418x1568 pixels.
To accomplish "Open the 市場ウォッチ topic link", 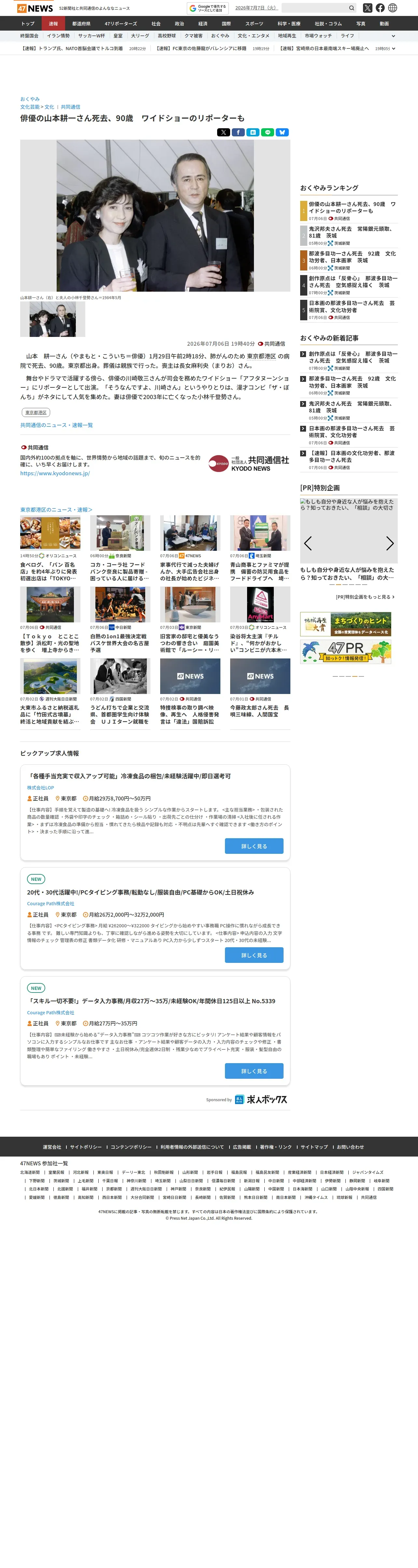I will (x=318, y=36).
